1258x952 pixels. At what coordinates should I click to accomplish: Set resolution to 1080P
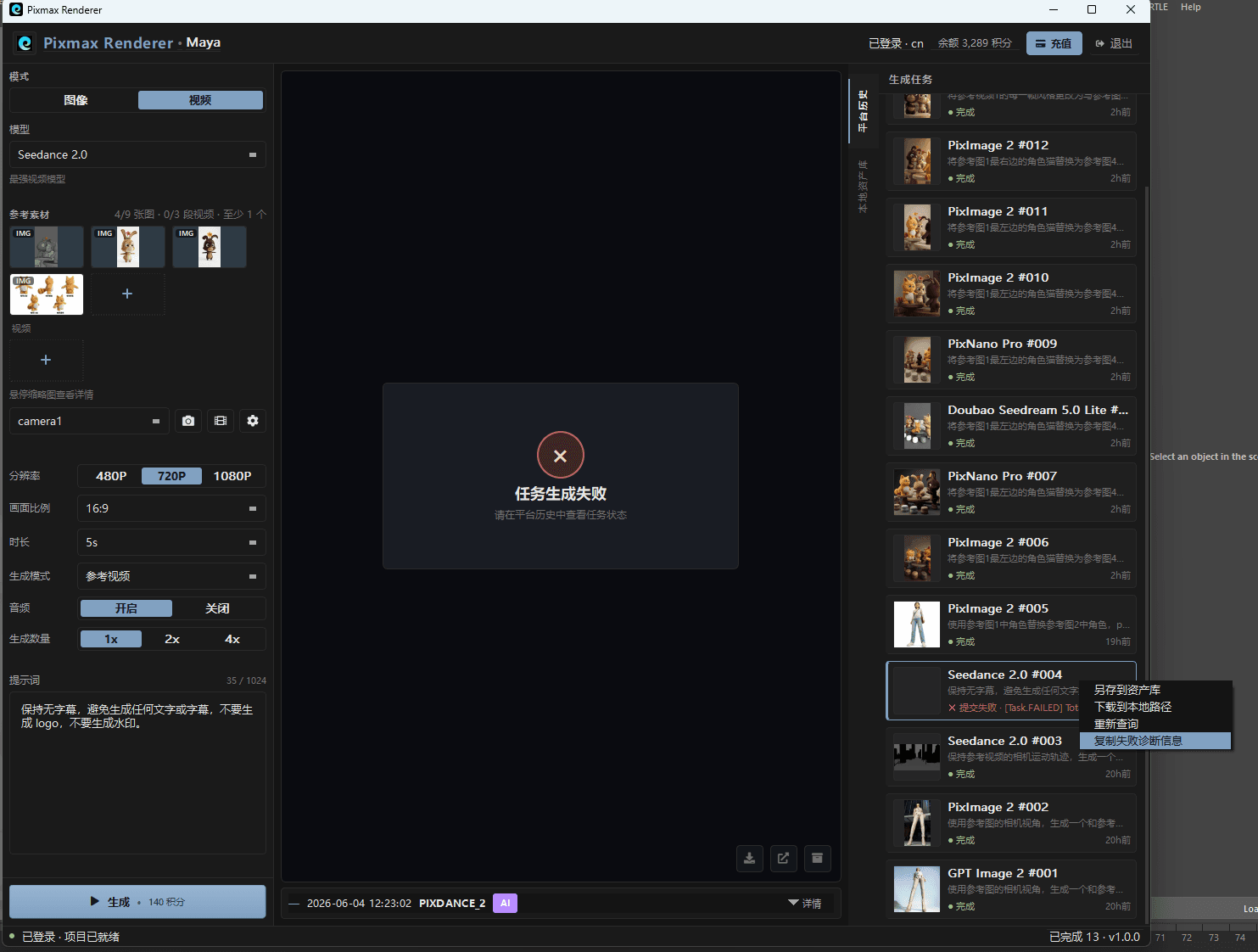(232, 476)
